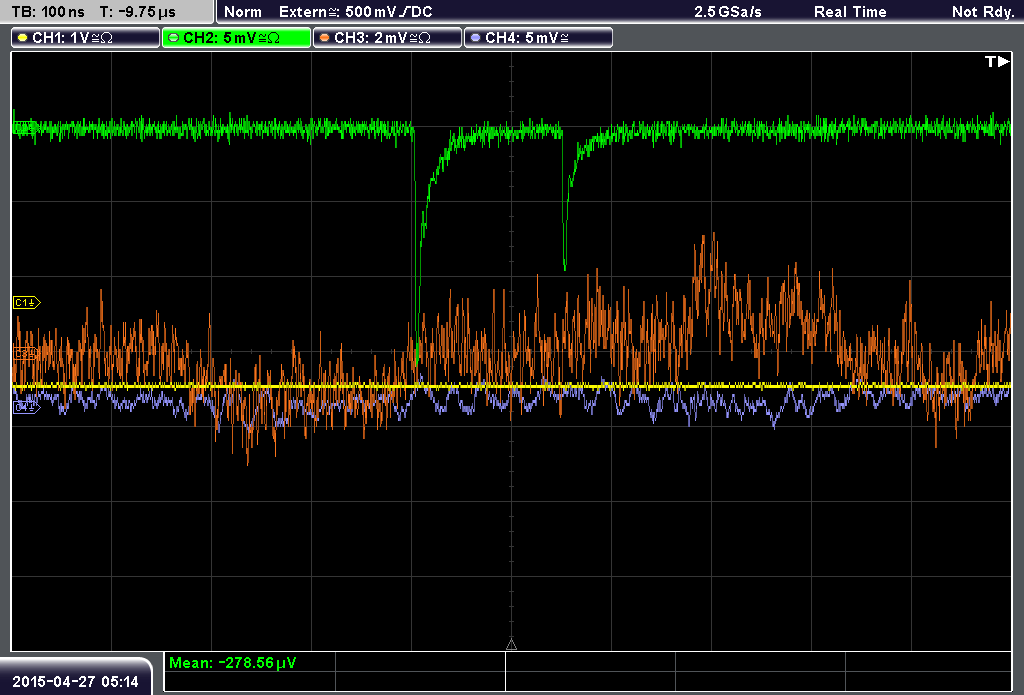
Task: Select the CH4: 5mV channel tab
Action: (538, 38)
